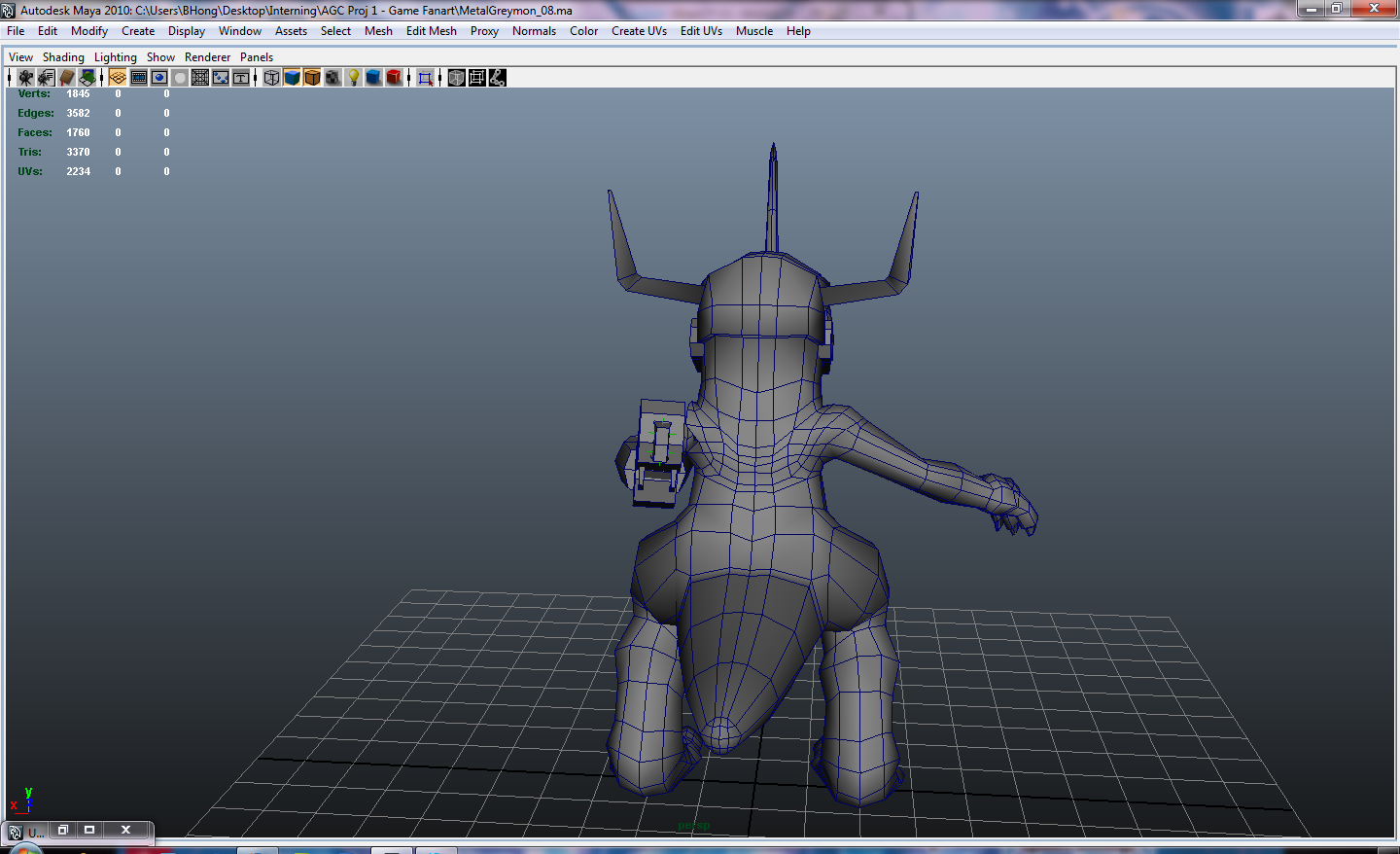Viewport: 1400px width, 854px height.
Task: Toggle Isolate Select icon
Action: (425, 78)
